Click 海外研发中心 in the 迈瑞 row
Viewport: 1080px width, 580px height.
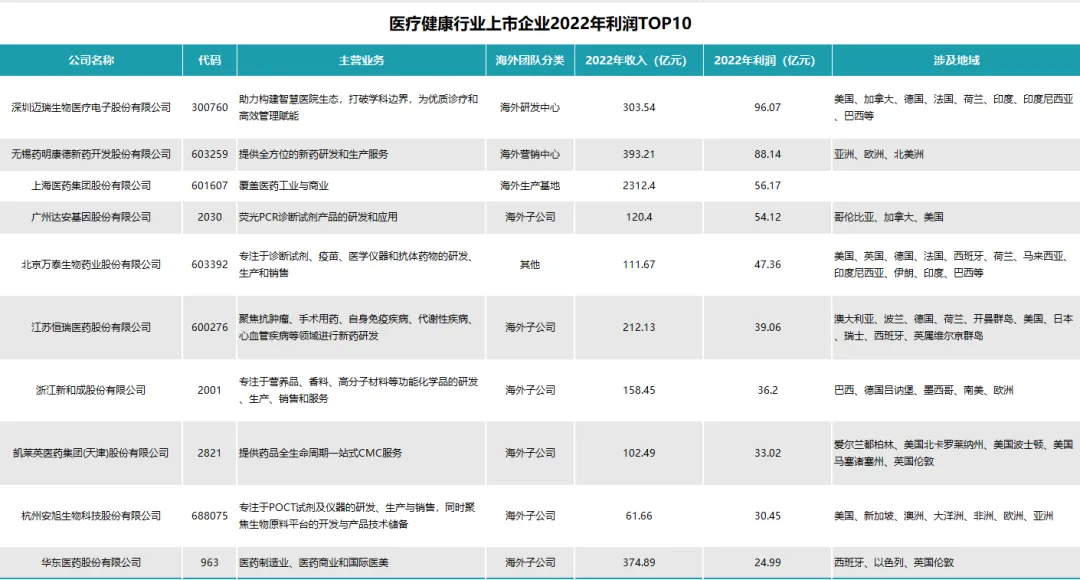coord(530,107)
